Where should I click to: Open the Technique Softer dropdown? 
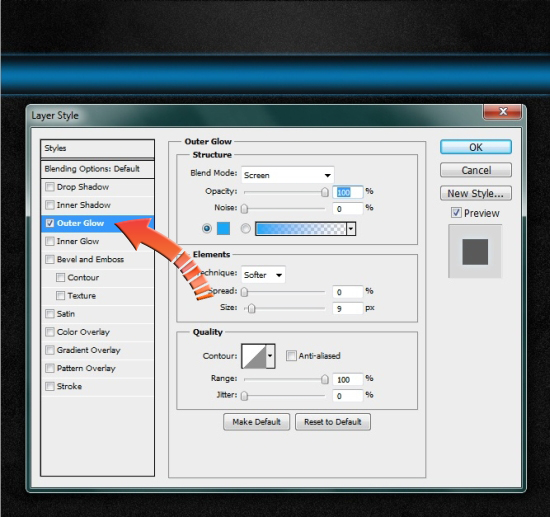pyautogui.click(x=263, y=275)
